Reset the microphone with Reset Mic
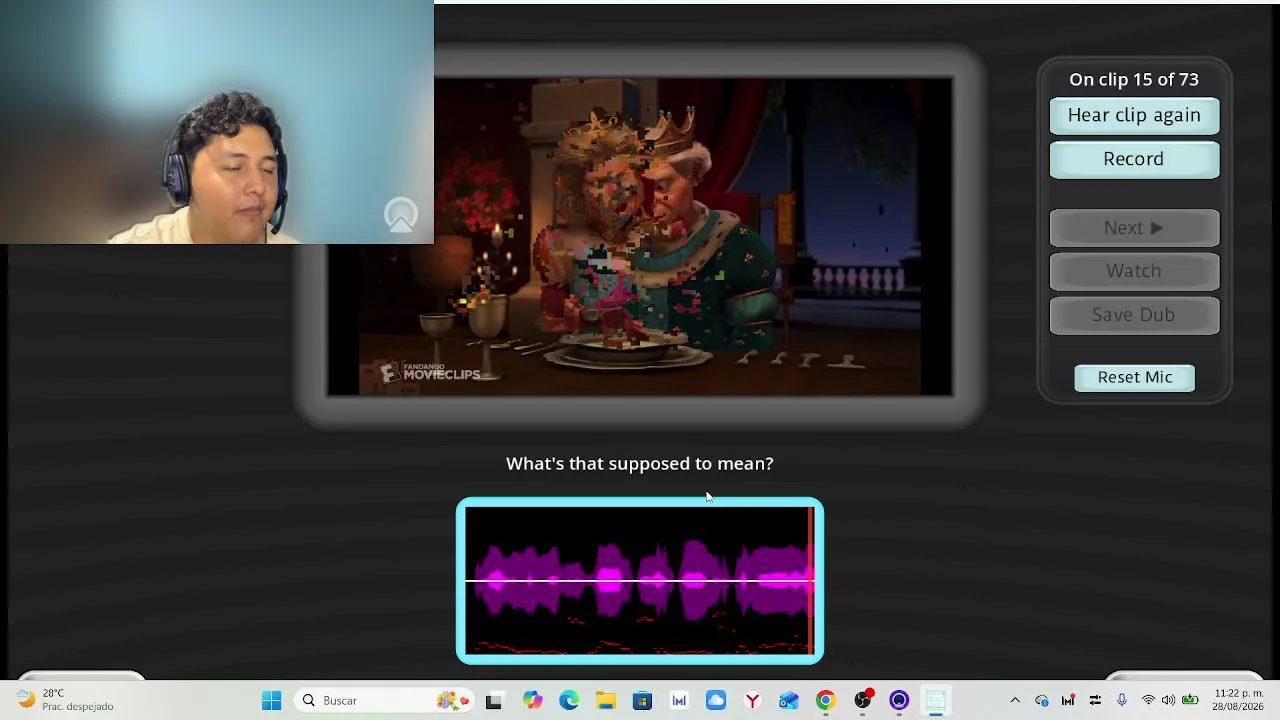This screenshot has height=720, width=1280. tap(1135, 377)
